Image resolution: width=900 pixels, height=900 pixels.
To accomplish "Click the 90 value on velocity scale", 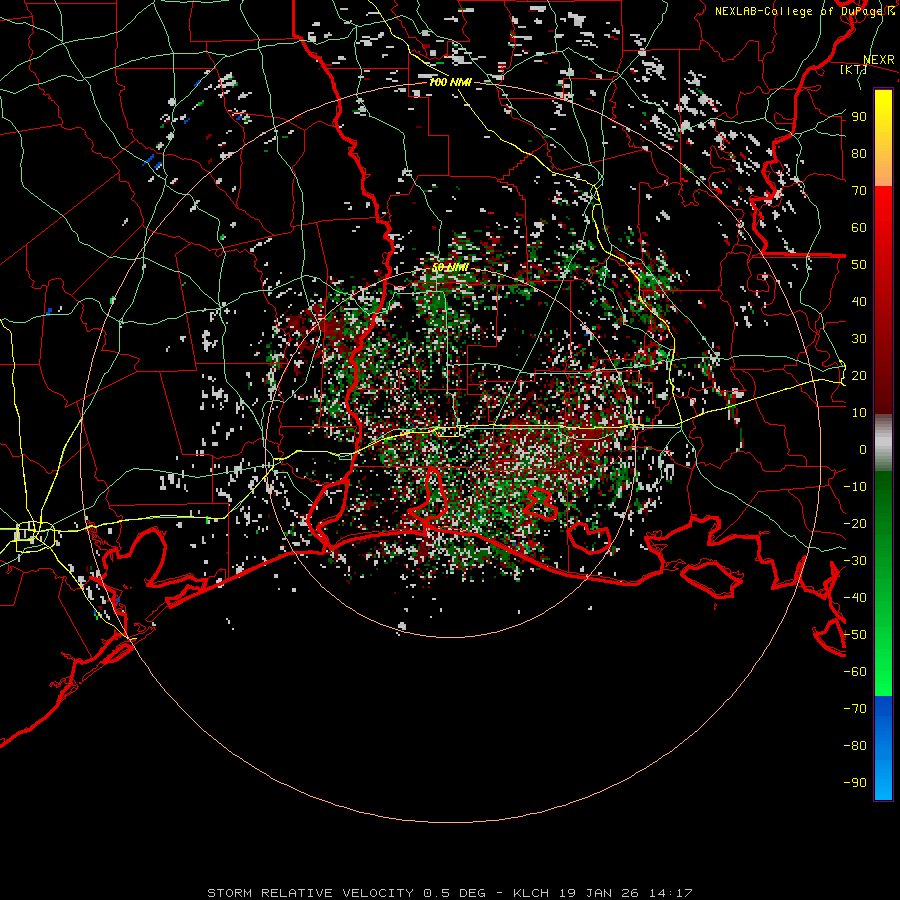I will point(859,117).
